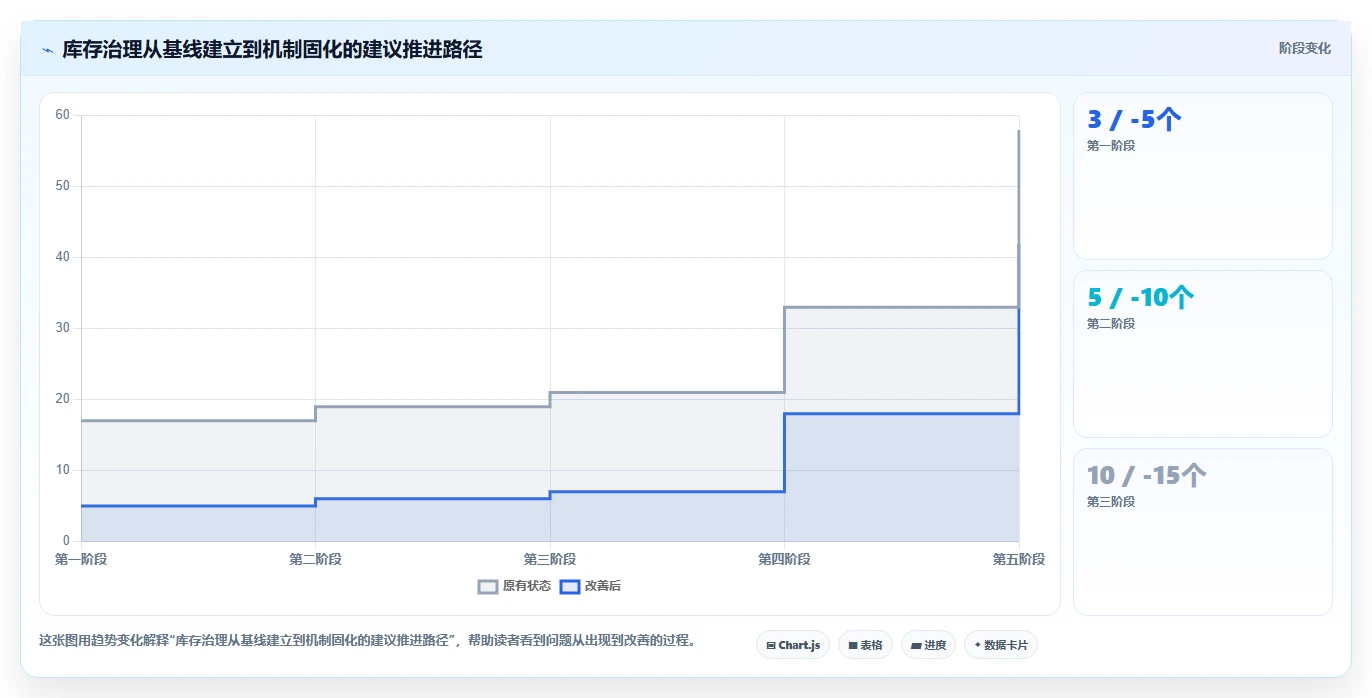Viewport: 1372px width, 698px height.
Task: Toggle the 改善后 legend item
Action: [x=590, y=586]
